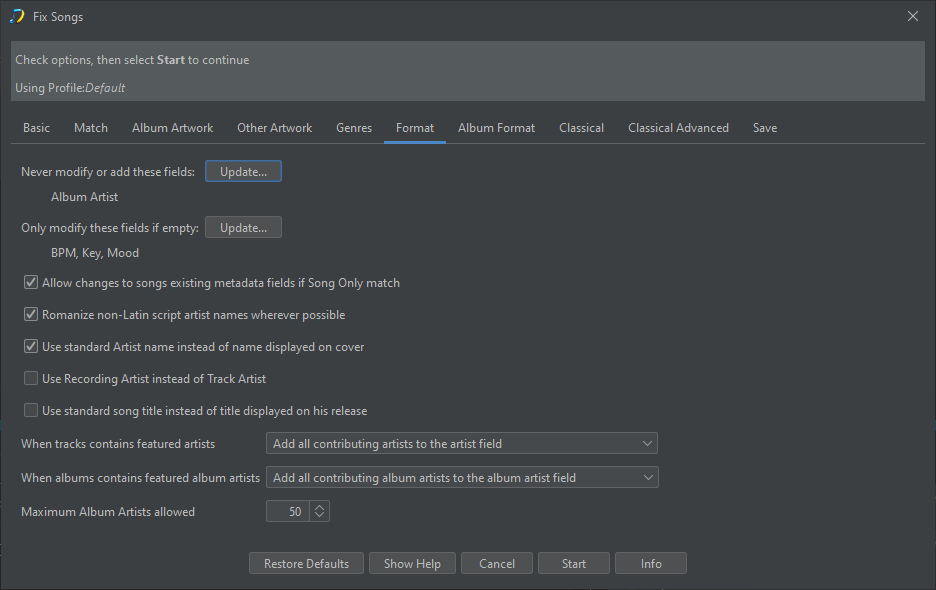Viewport: 936px width, 590px height.
Task: Click Update for never modify fields
Action: [243, 172]
